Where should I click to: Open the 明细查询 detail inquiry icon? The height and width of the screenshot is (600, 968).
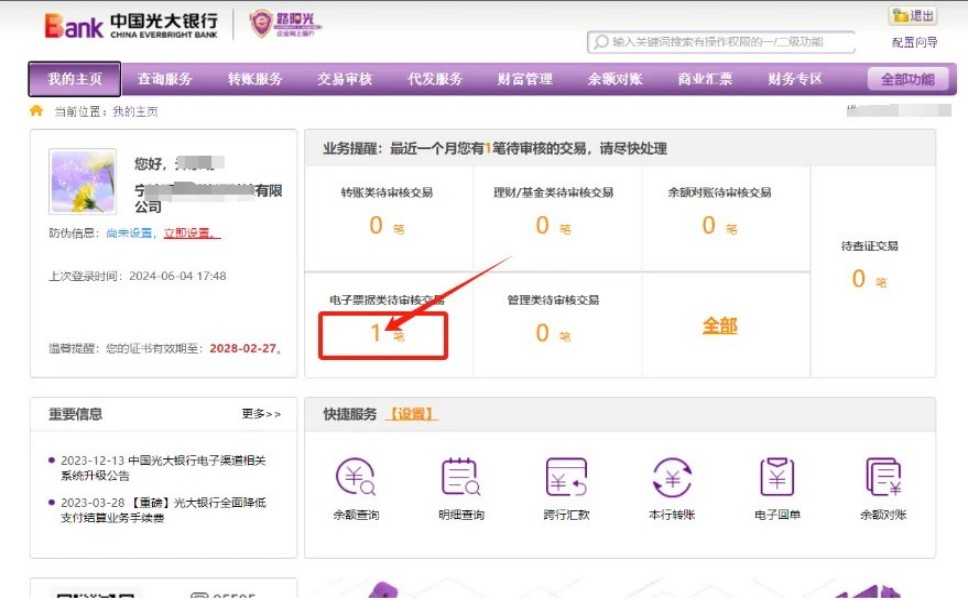coord(461,478)
